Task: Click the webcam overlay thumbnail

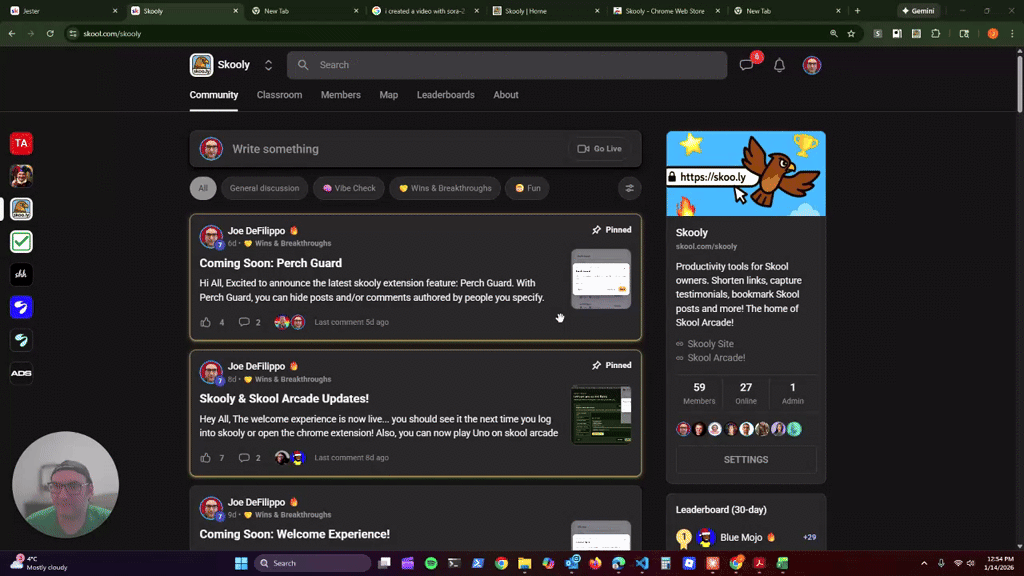Action: [65, 484]
